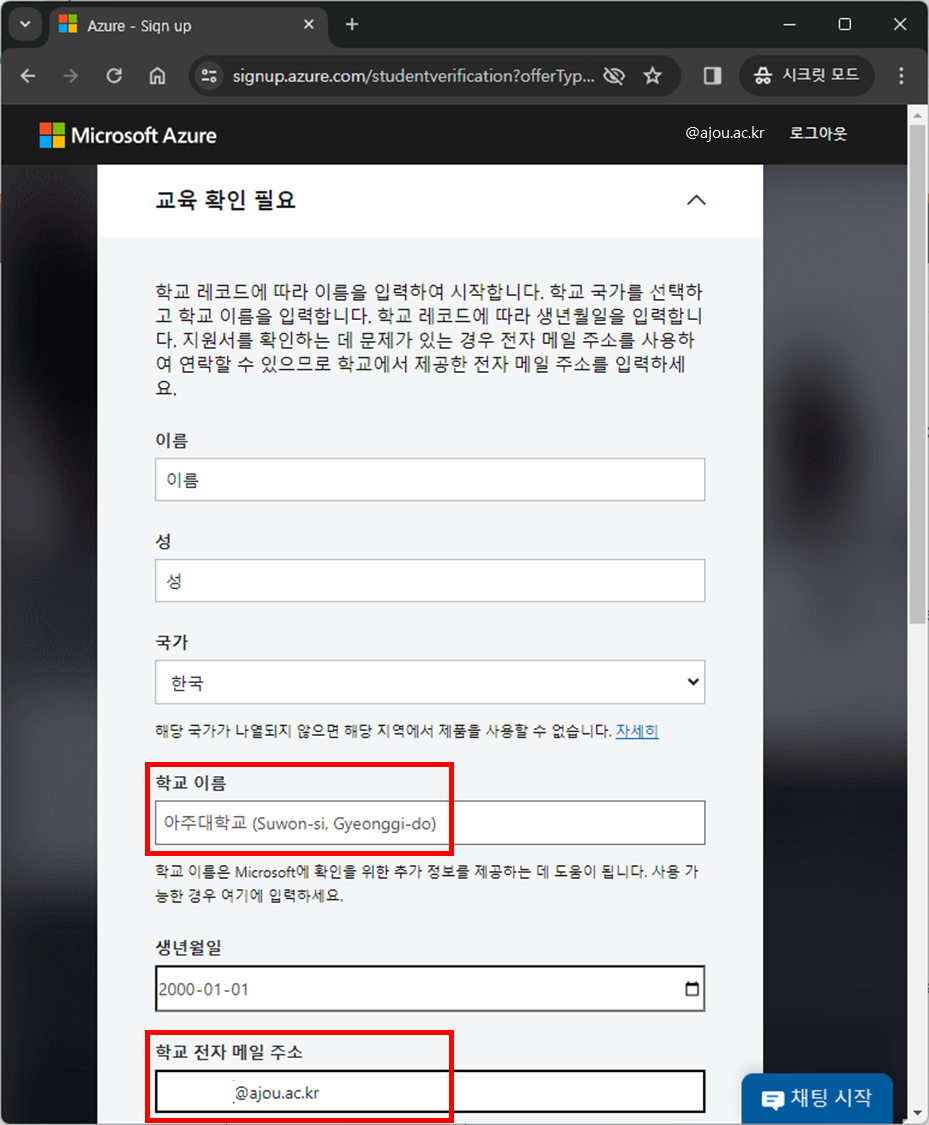Bookmark this page with star icon
This screenshot has width=929, height=1125.
click(x=652, y=76)
